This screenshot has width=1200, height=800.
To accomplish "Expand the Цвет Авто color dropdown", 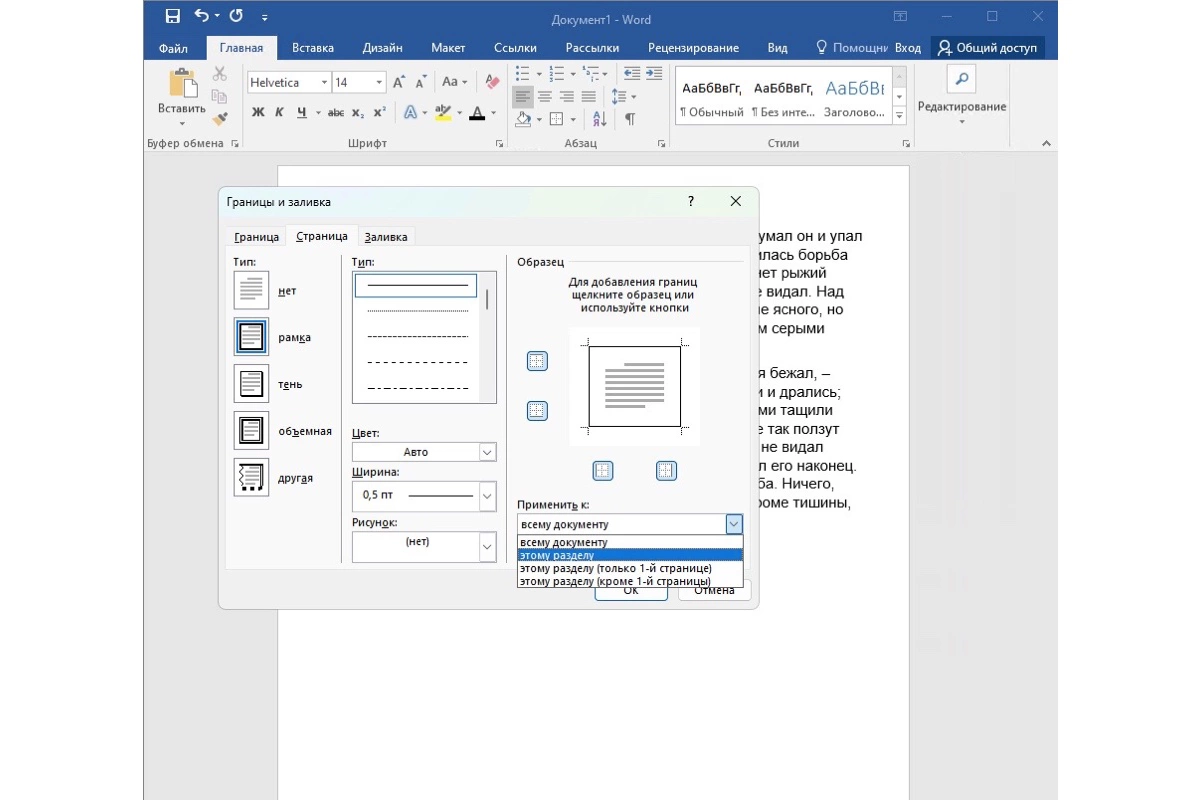I will pyautogui.click(x=487, y=452).
